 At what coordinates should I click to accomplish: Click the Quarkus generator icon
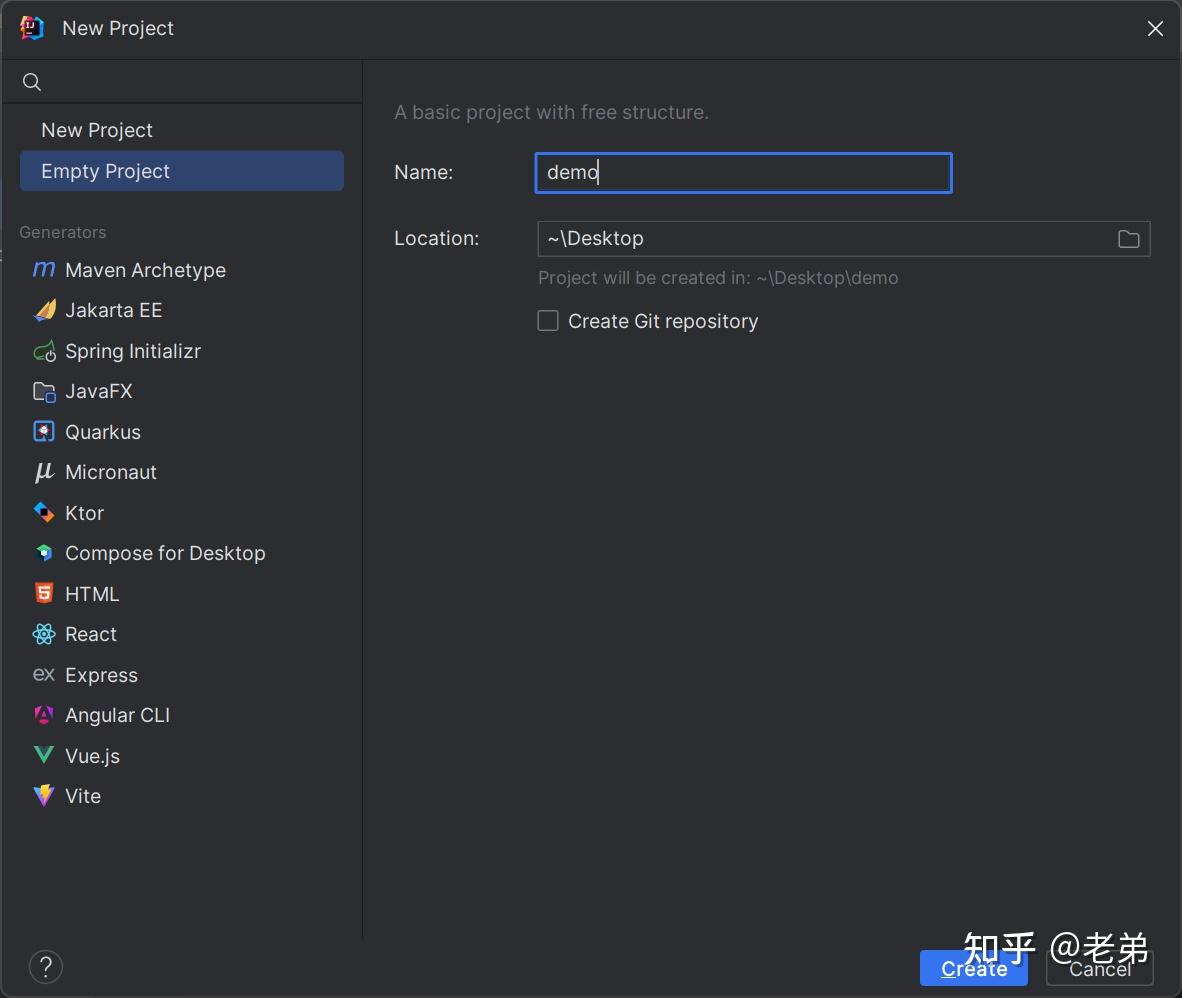(x=44, y=432)
